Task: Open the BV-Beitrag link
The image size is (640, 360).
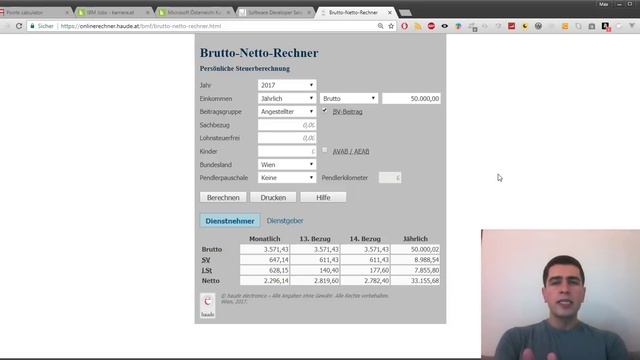Action: 347,111
